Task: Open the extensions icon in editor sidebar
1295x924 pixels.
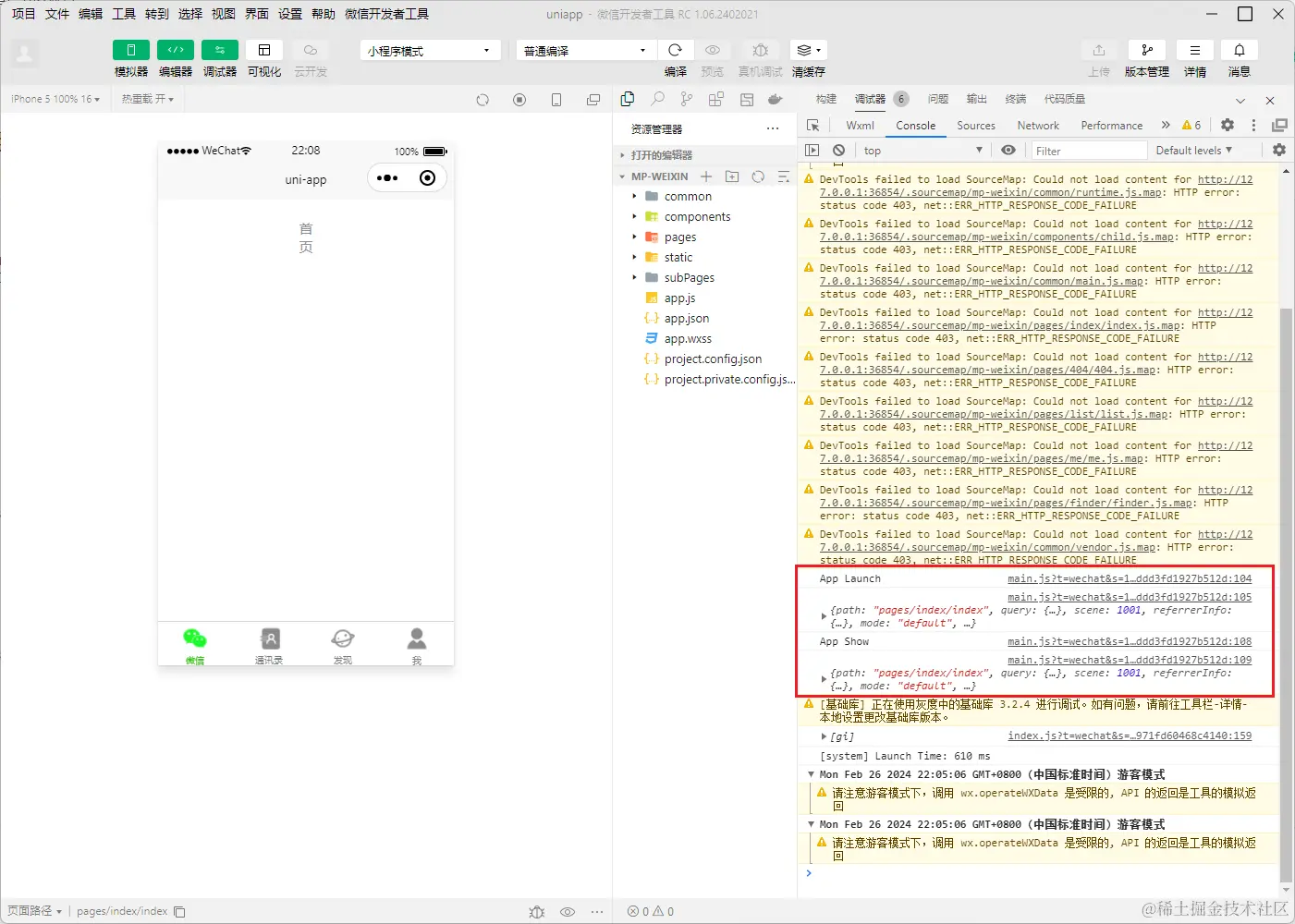Action: pos(715,99)
